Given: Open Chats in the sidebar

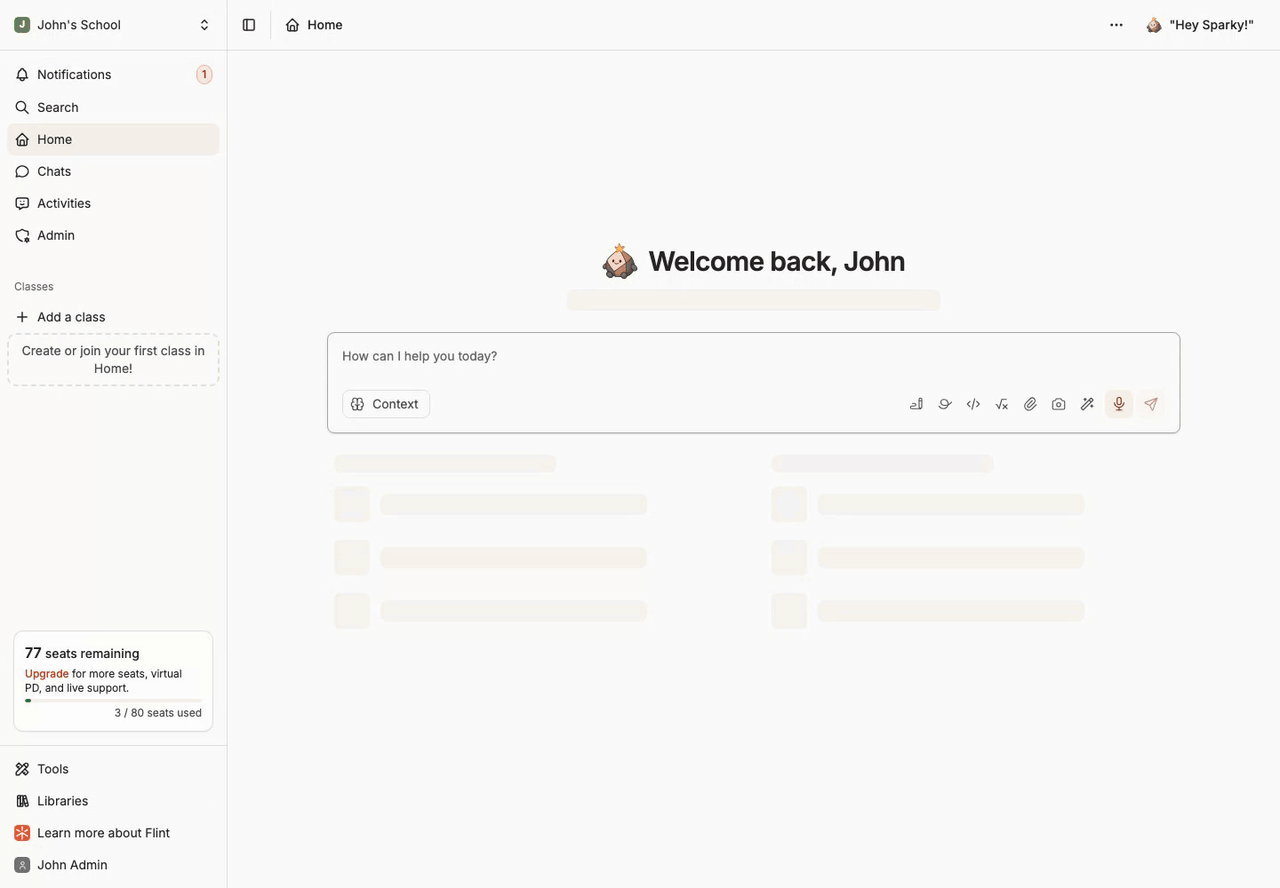Looking at the screenshot, I should (113, 171).
